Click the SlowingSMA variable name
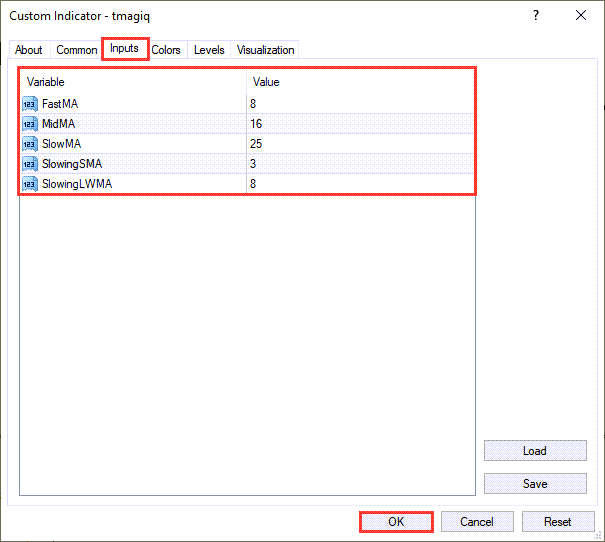This screenshot has height=542, width=605. point(72,164)
